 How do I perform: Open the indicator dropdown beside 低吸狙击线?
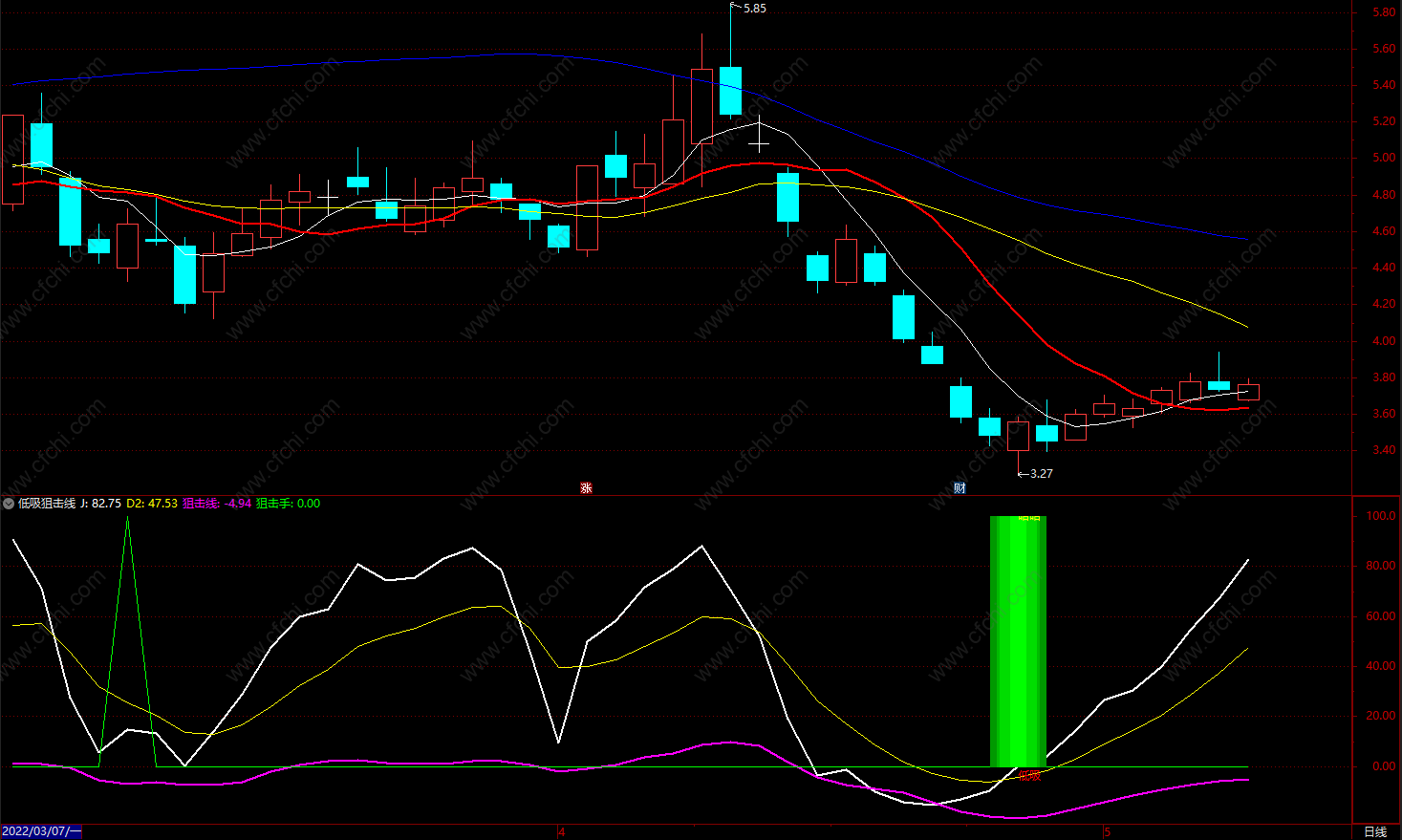[x=9, y=504]
